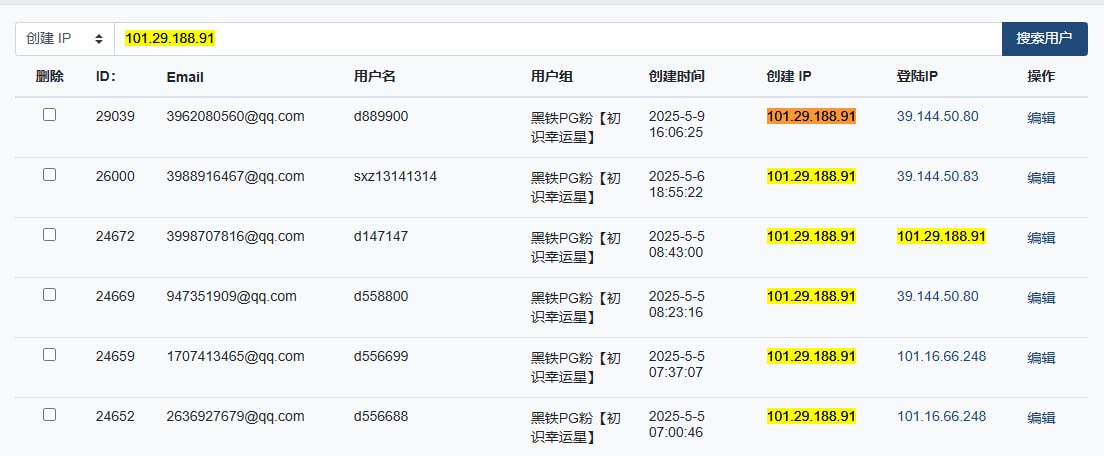Select email 3962080560@qq.com
The width and height of the screenshot is (1104, 456).
tap(235, 116)
